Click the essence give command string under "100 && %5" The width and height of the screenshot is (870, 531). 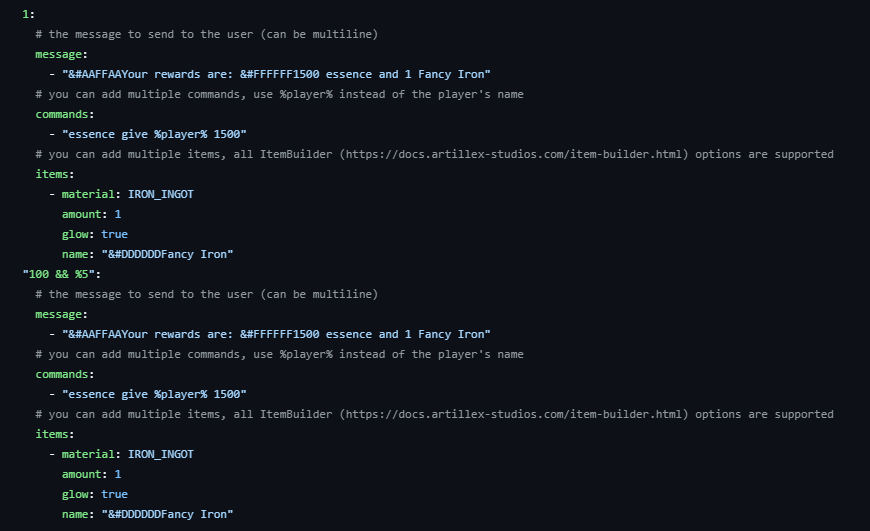pos(154,394)
